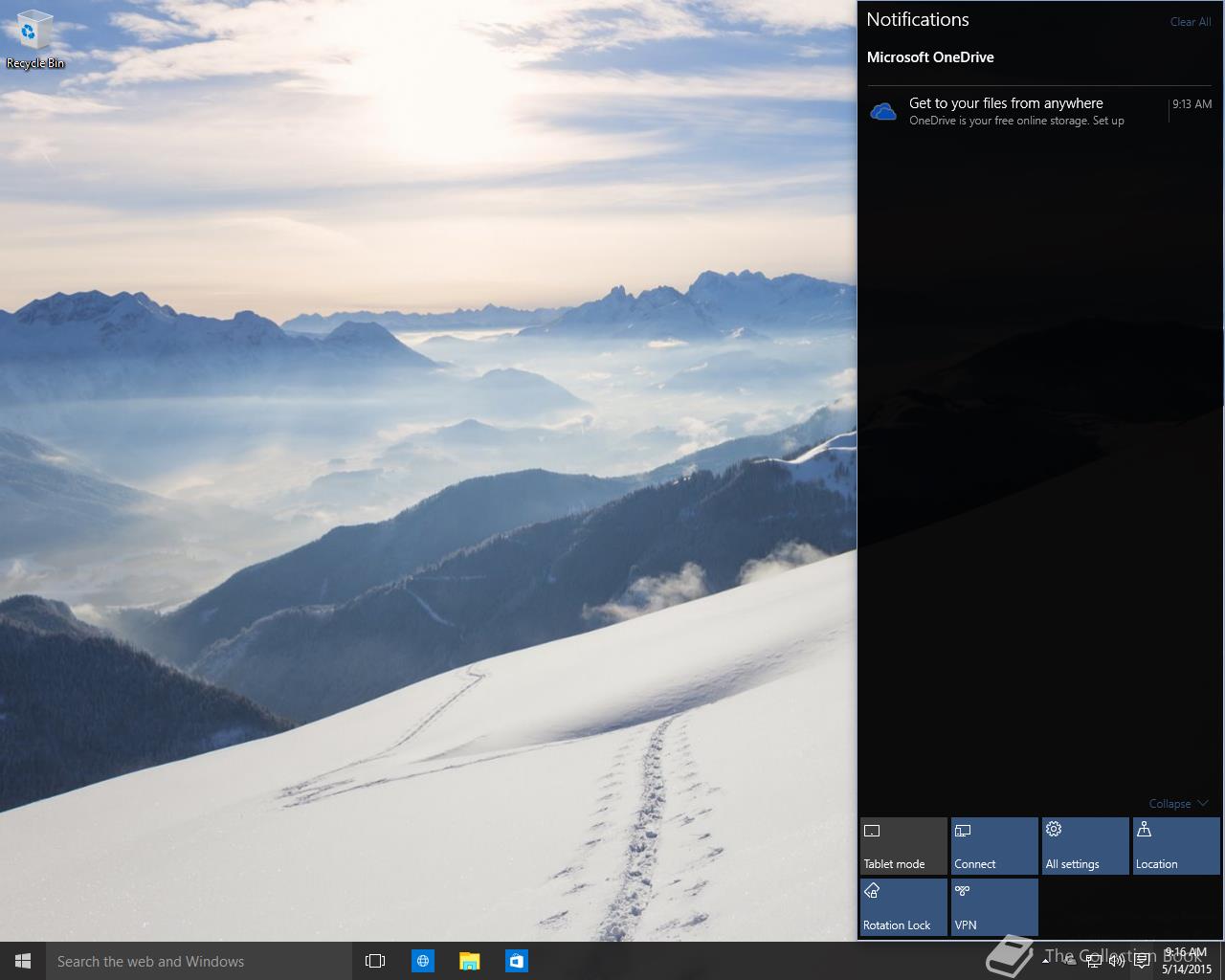Click the Action Center notification tray icon
Image resolution: width=1225 pixels, height=980 pixels.
[x=1142, y=960]
